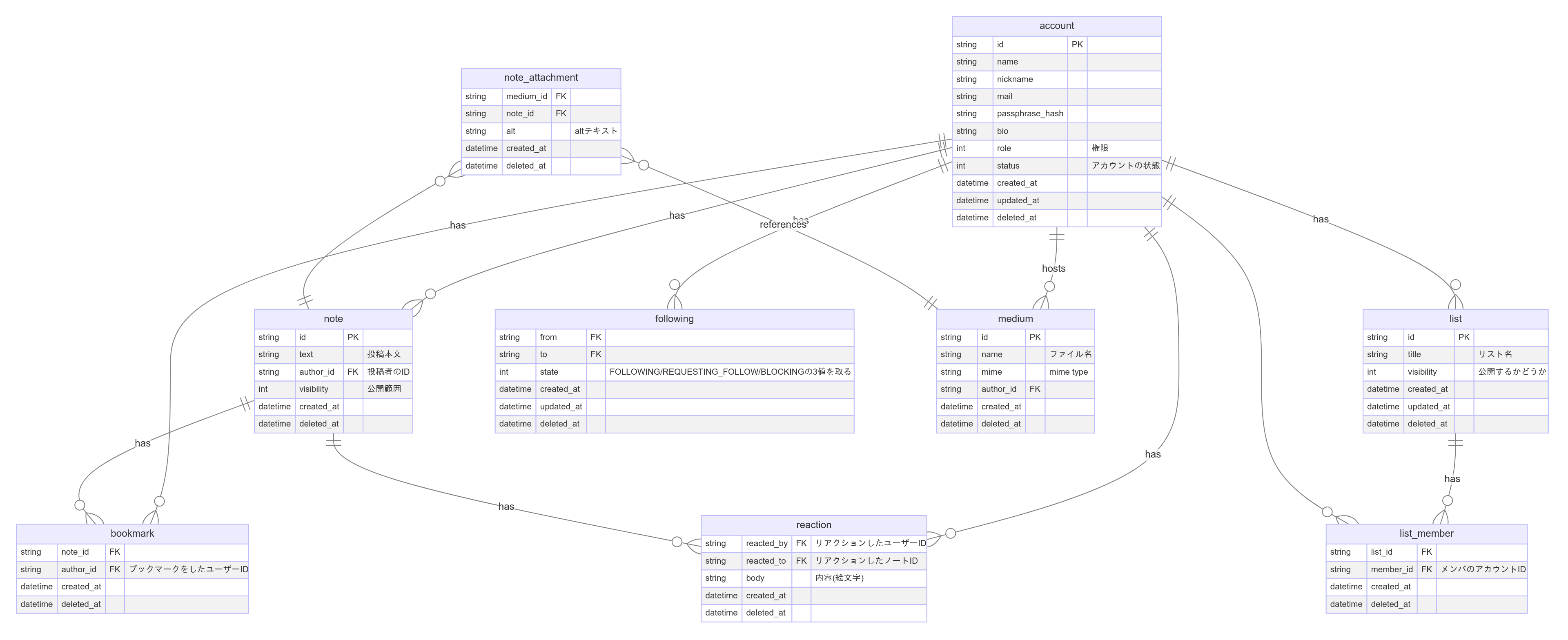Click the mail field in account
The width and height of the screenshot is (1568, 640).
(1030, 96)
